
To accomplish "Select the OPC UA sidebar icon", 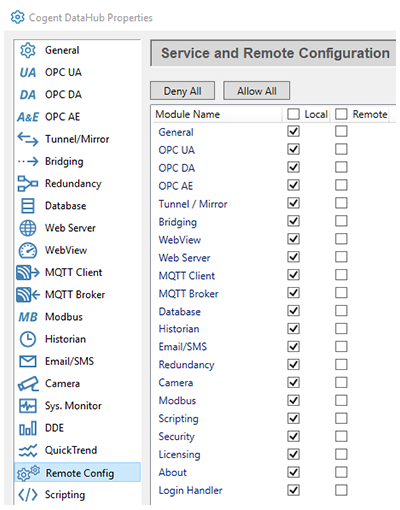I will click(x=28, y=72).
